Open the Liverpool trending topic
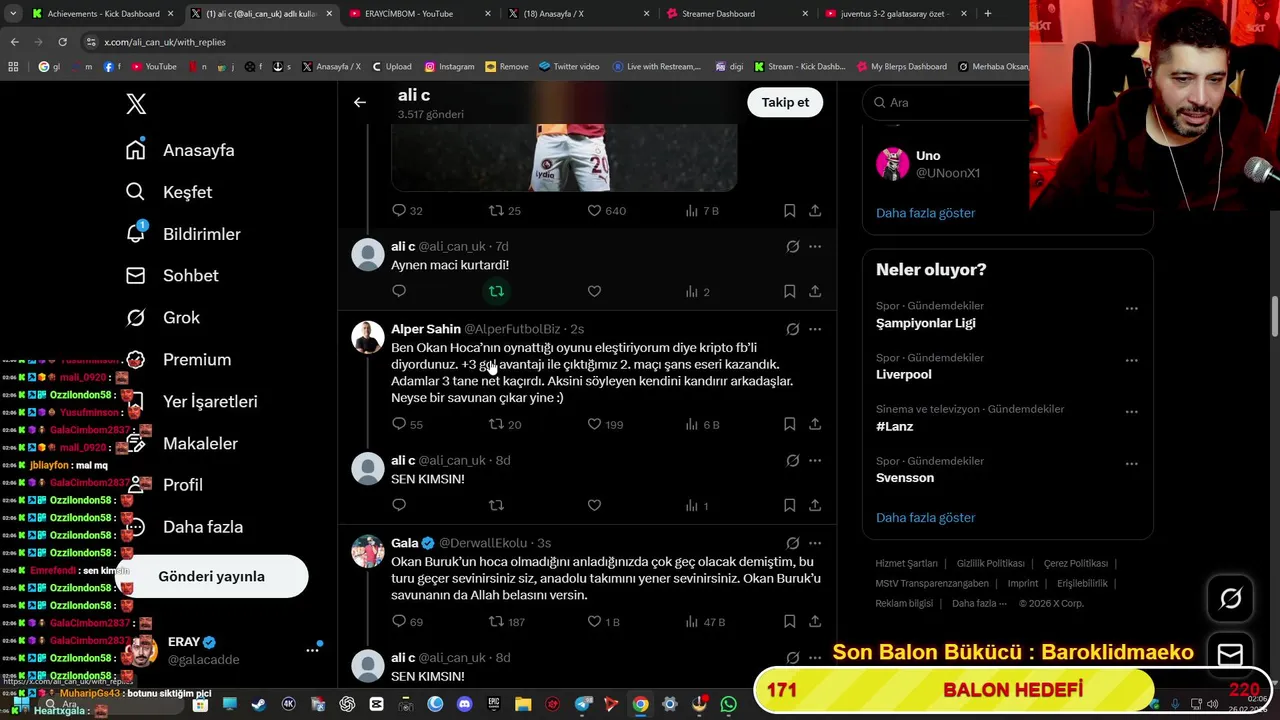The height and width of the screenshot is (720, 1280). tap(904, 375)
